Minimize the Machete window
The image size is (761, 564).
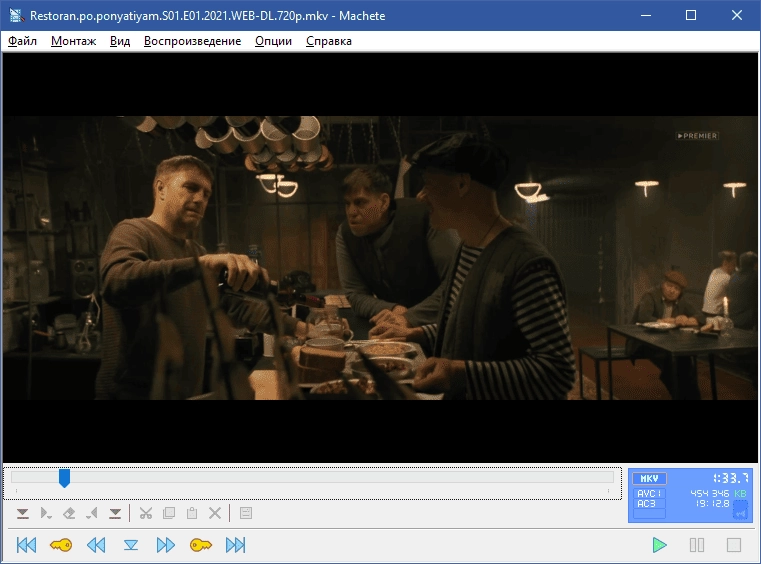click(x=645, y=16)
